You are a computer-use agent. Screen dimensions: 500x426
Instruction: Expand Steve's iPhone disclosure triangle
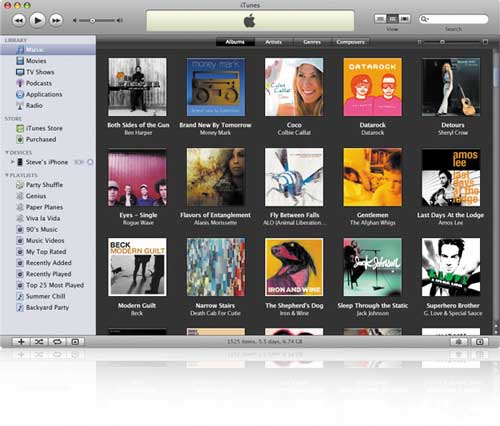point(12,162)
